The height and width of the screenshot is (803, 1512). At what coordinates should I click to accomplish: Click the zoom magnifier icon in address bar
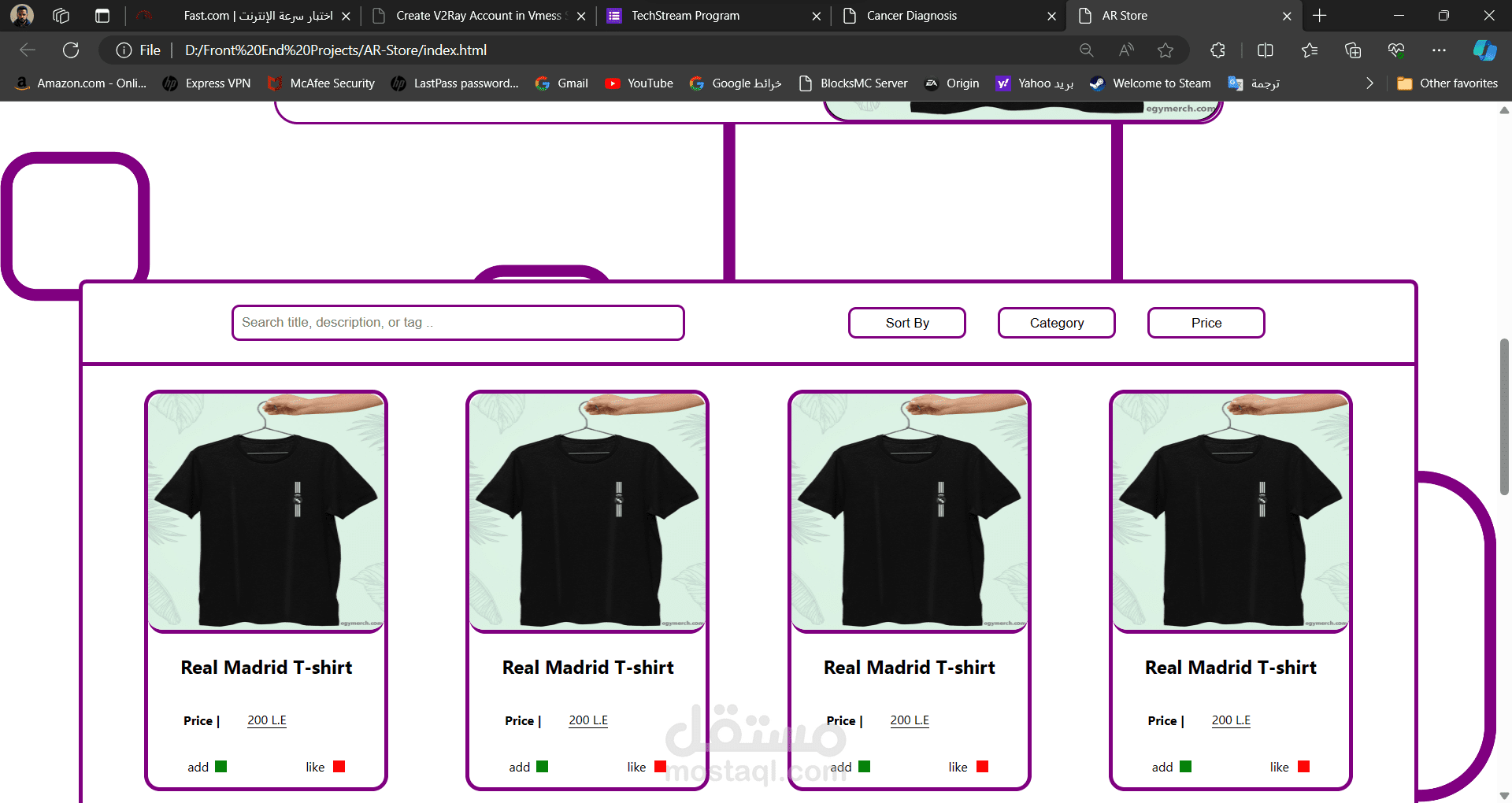tap(1087, 50)
